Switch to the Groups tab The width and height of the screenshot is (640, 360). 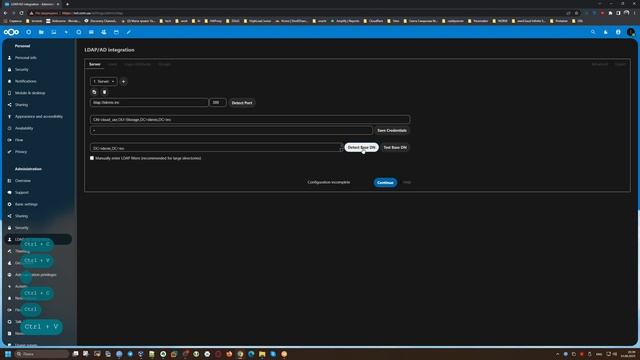pos(164,64)
